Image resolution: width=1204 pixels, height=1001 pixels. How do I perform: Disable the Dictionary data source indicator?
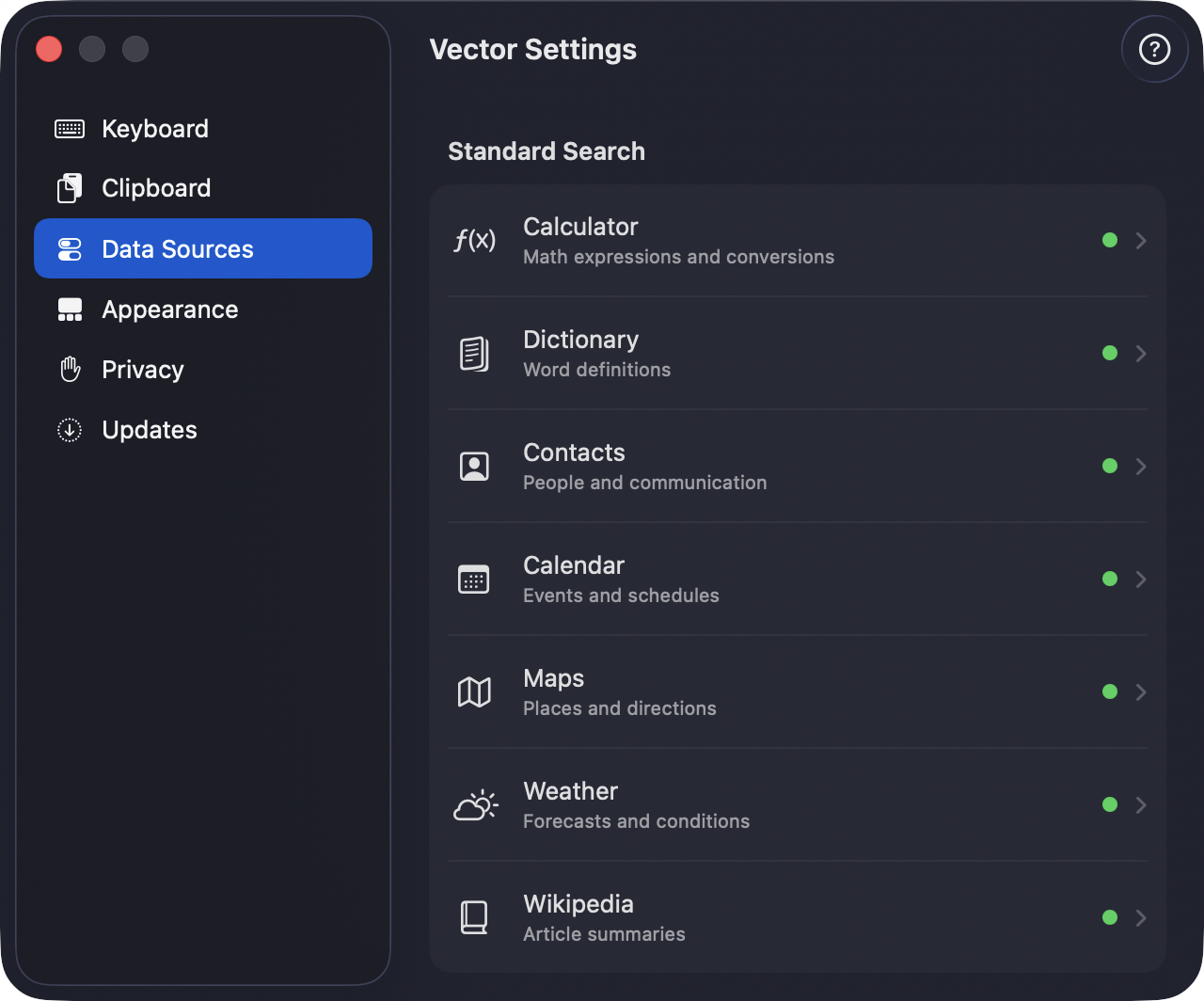1110,354
